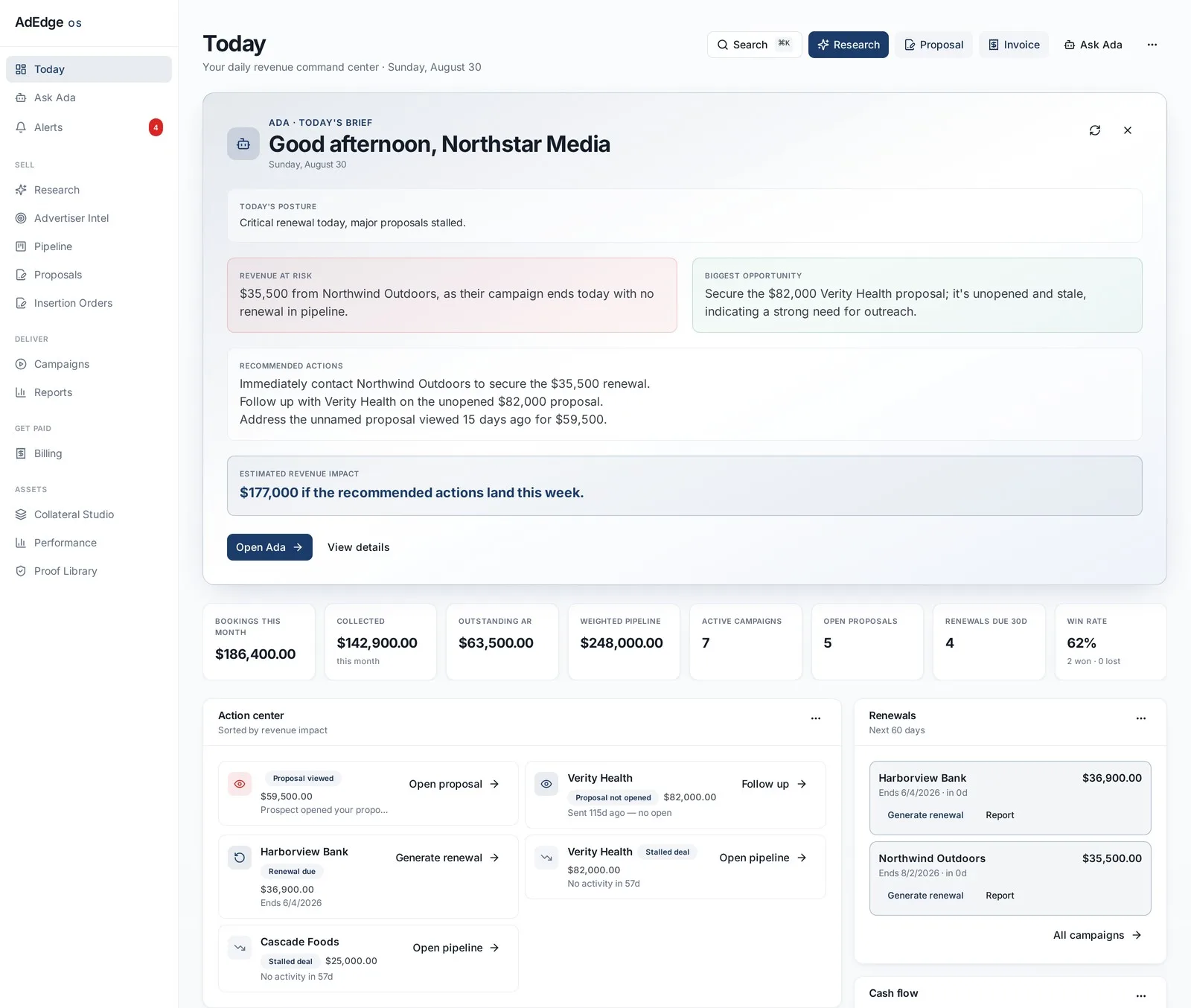Click the Search box in header
1191x1008 pixels.
coord(754,45)
